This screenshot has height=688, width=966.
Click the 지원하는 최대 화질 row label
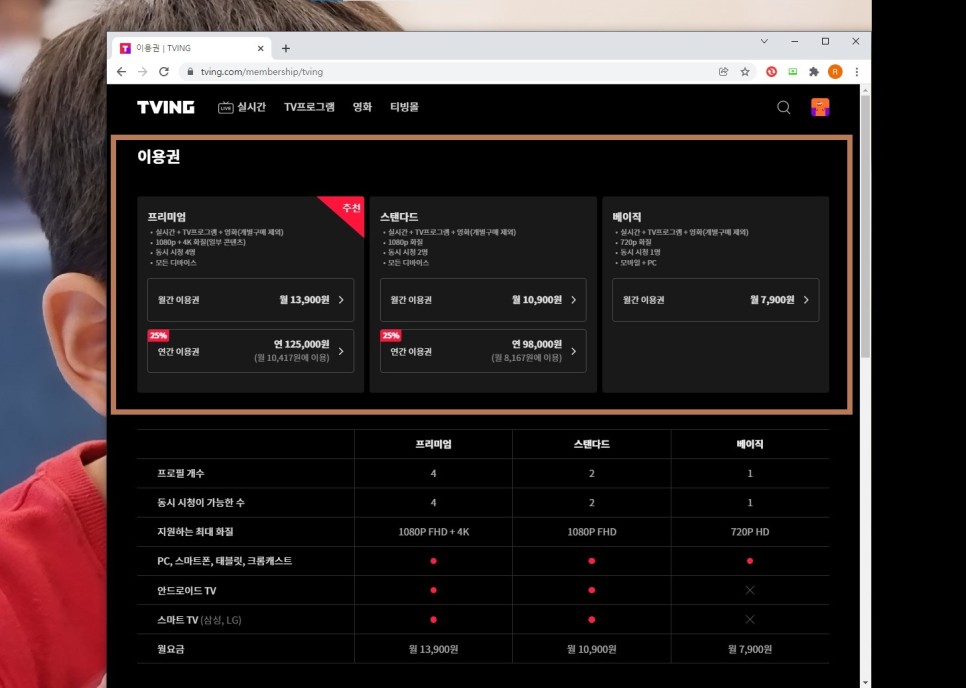(x=195, y=532)
